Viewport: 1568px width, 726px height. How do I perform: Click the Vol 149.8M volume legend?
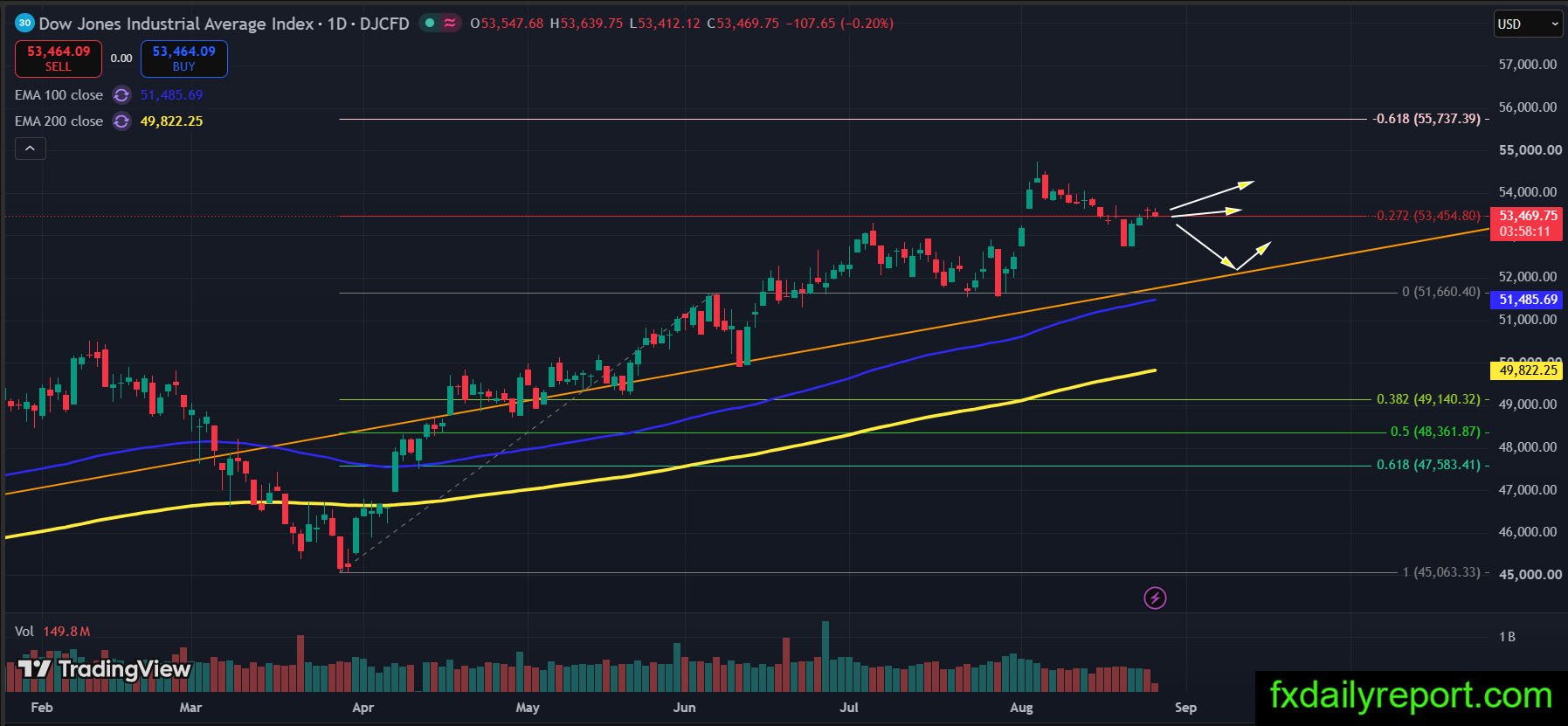pos(52,631)
